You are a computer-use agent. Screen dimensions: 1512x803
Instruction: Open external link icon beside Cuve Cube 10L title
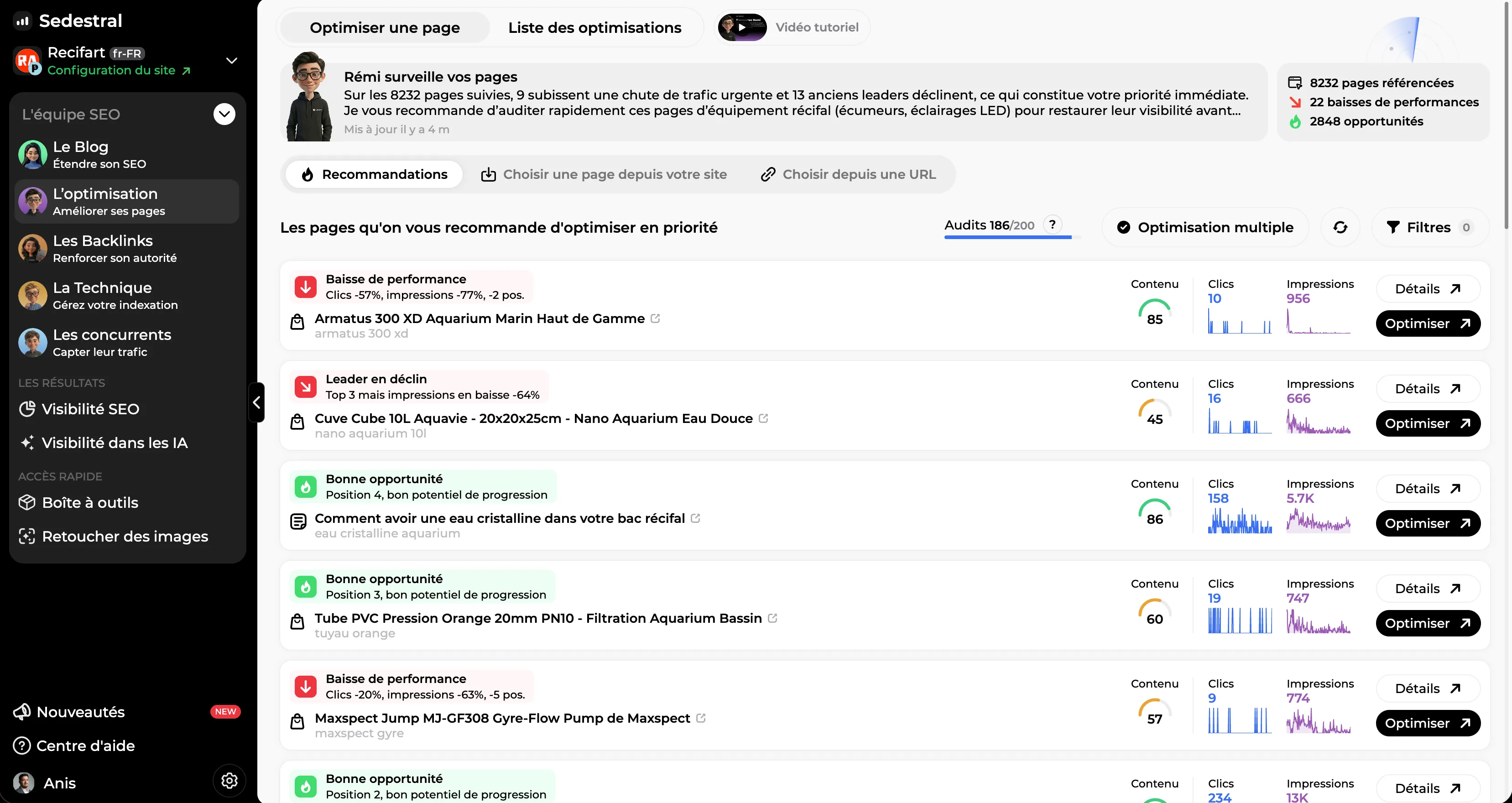pos(764,418)
